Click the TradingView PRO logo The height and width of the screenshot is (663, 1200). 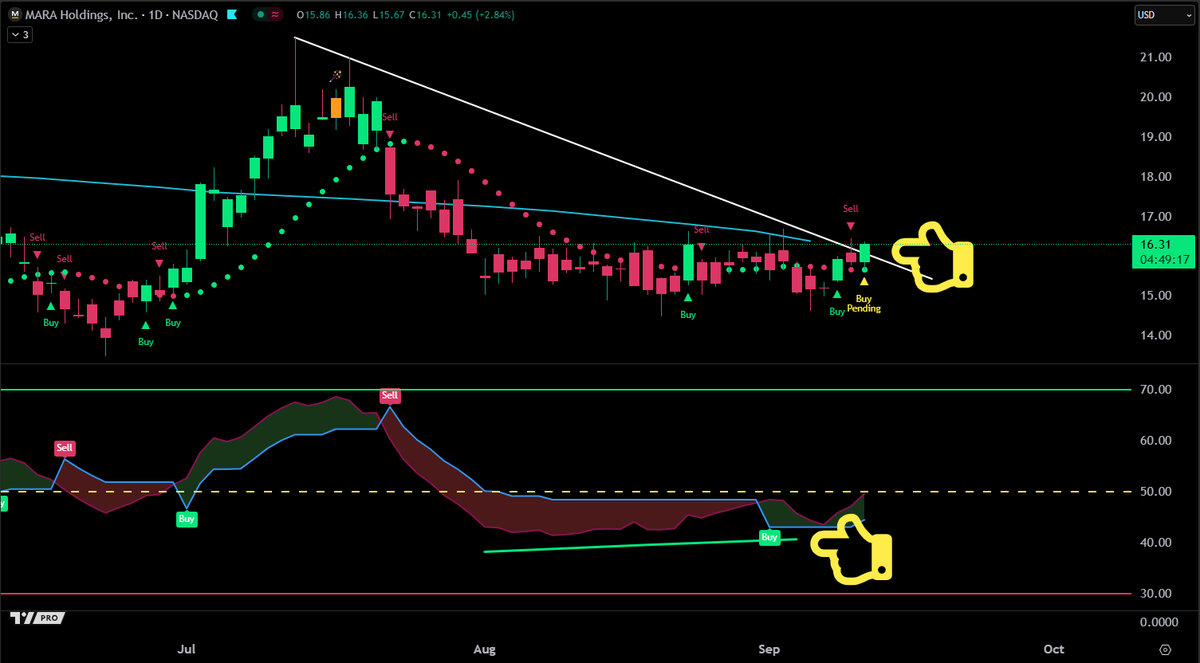click(x=36, y=618)
